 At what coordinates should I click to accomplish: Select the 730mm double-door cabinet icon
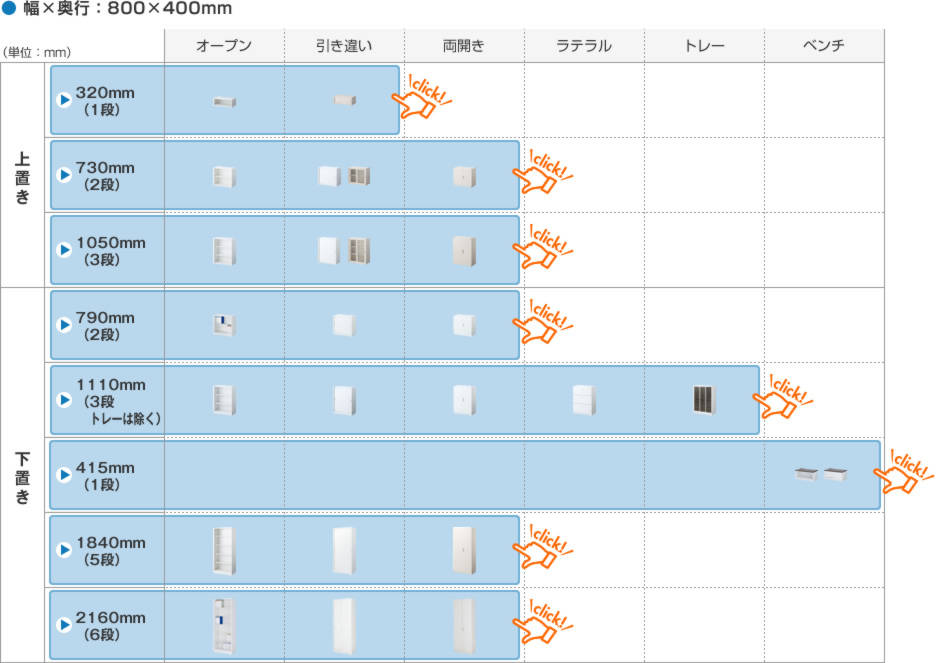point(464,176)
